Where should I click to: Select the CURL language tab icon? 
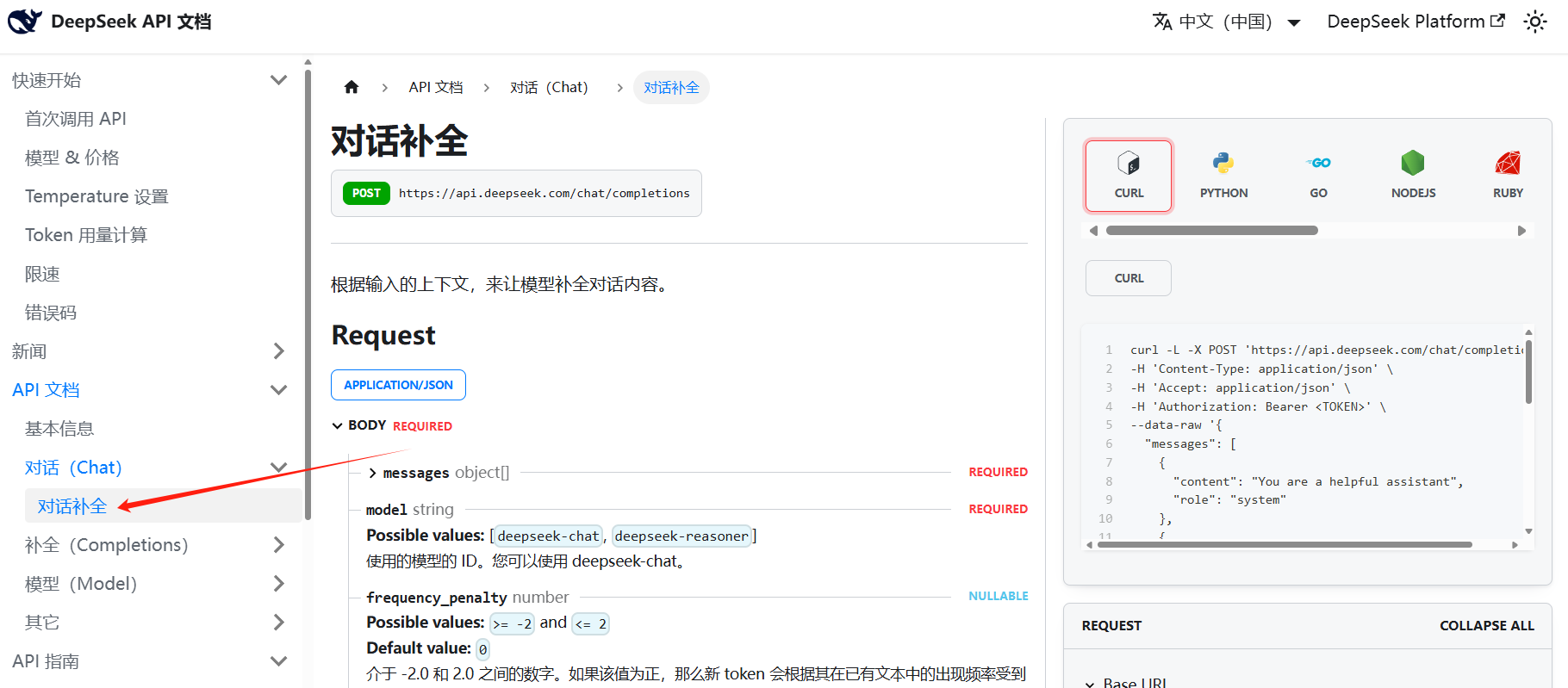coord(1129,175)
